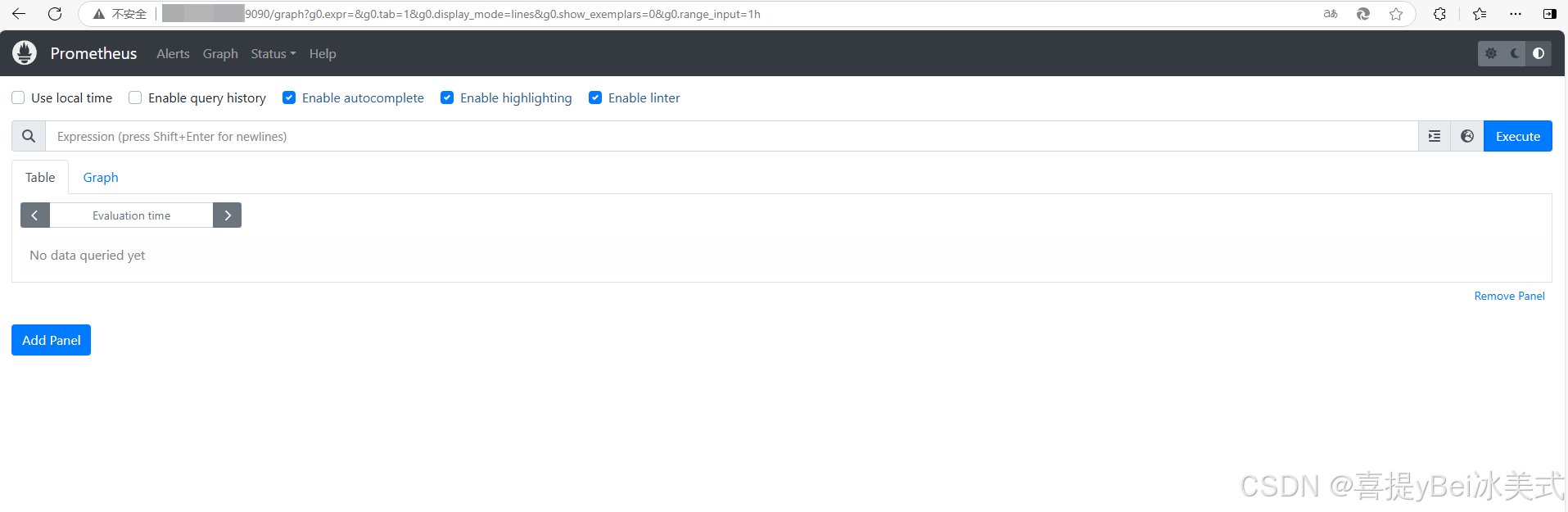
Task: Click the Prometheus flame logo icon
Action: click(x=25, y=53)
